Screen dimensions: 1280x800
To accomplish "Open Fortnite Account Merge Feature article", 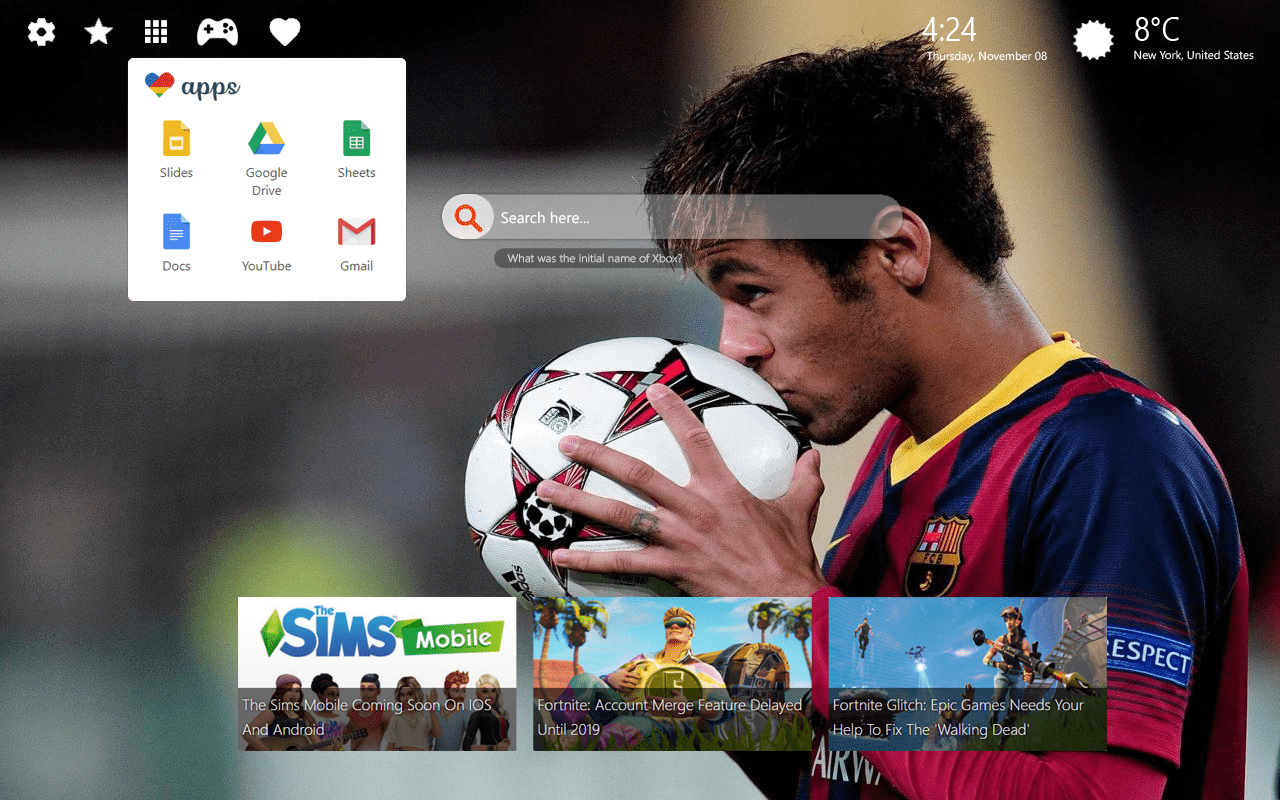I will pos(672,674).
